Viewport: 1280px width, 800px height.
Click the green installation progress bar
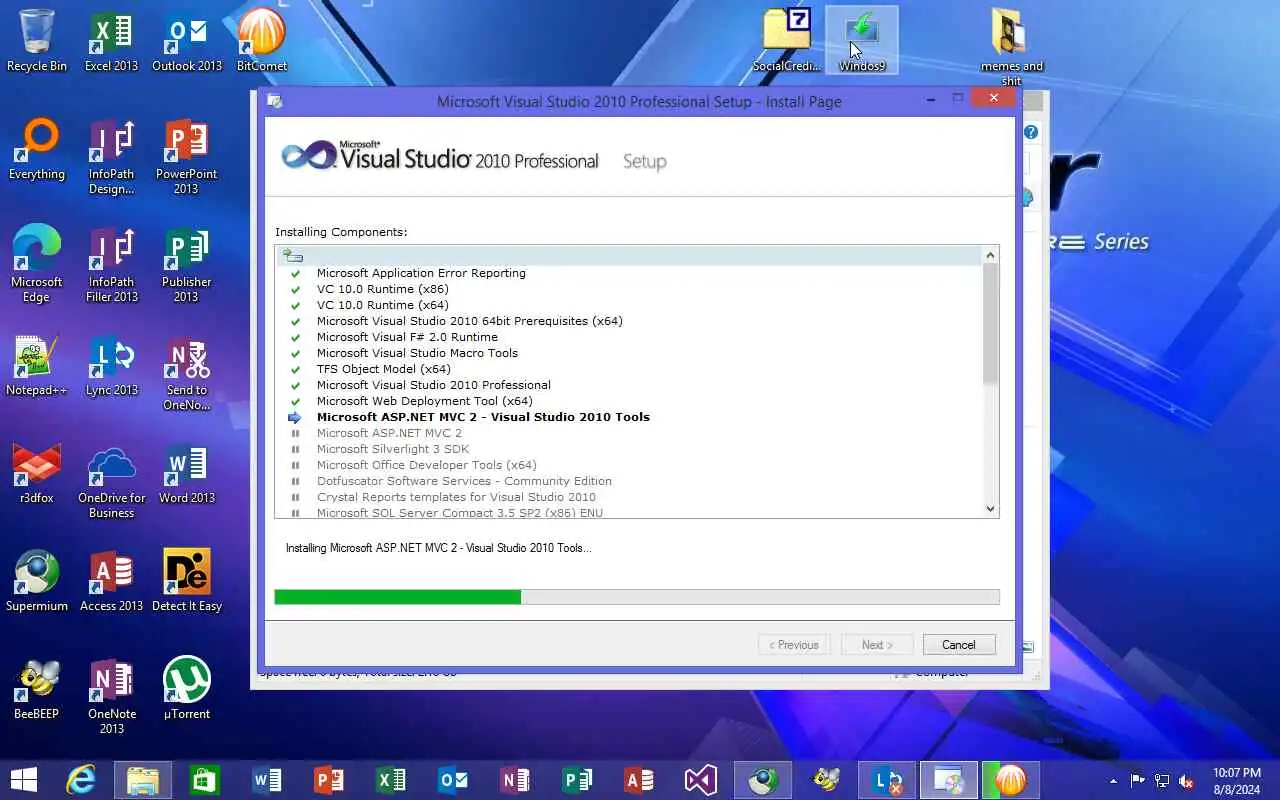click(398, 597)
